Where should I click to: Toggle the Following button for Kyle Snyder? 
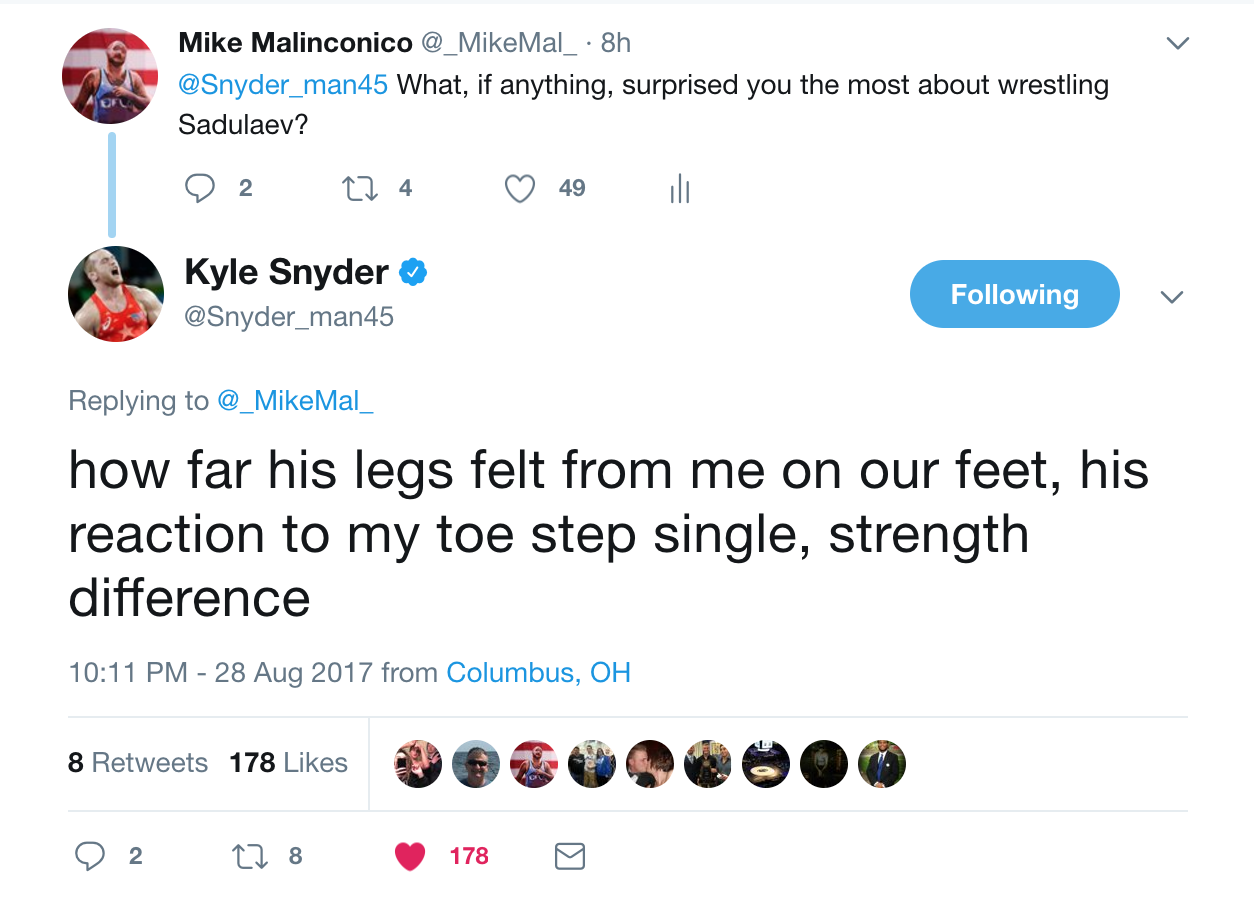[x=1014, y=294]
